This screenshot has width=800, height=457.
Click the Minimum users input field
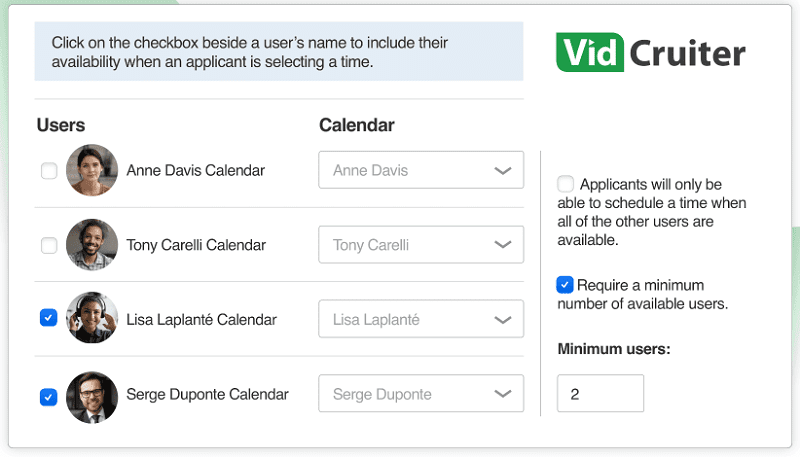pyautogui.click(x=600, y=394)
